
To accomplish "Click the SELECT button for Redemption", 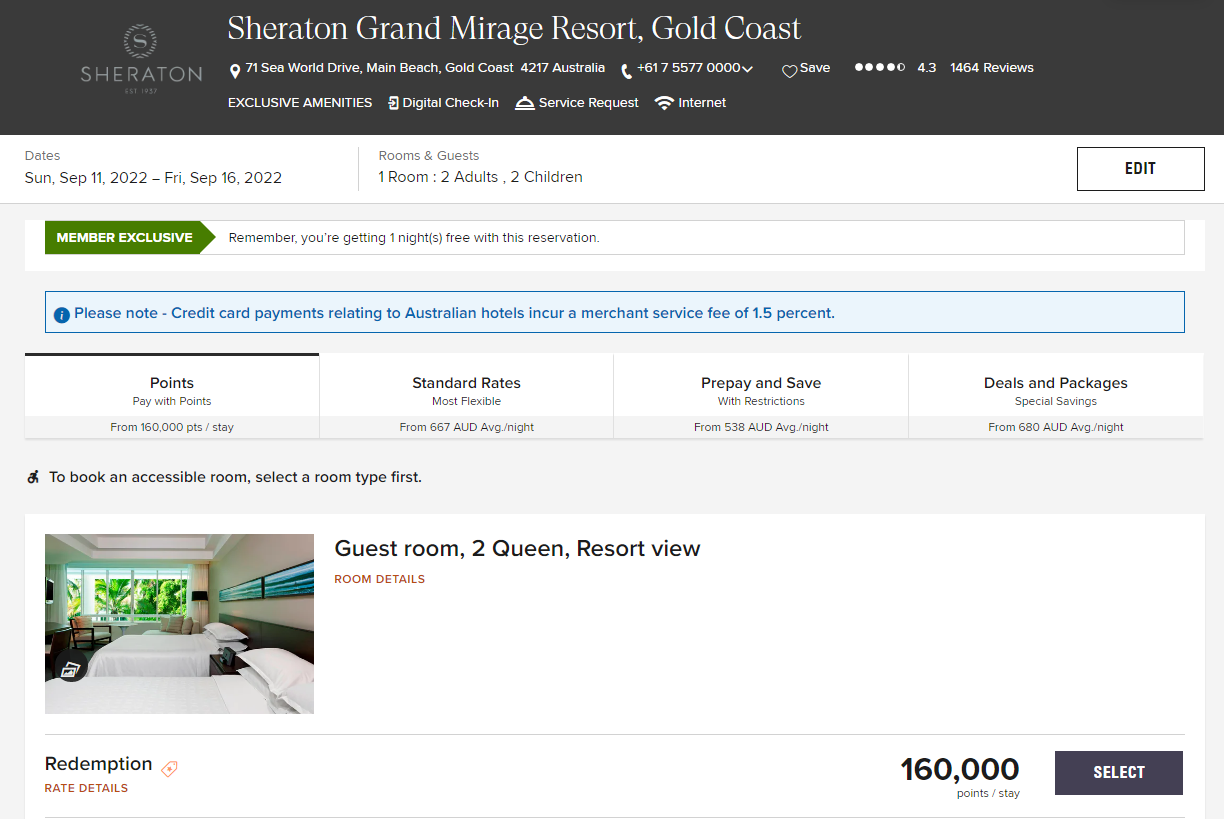I will coord(1119,773).
